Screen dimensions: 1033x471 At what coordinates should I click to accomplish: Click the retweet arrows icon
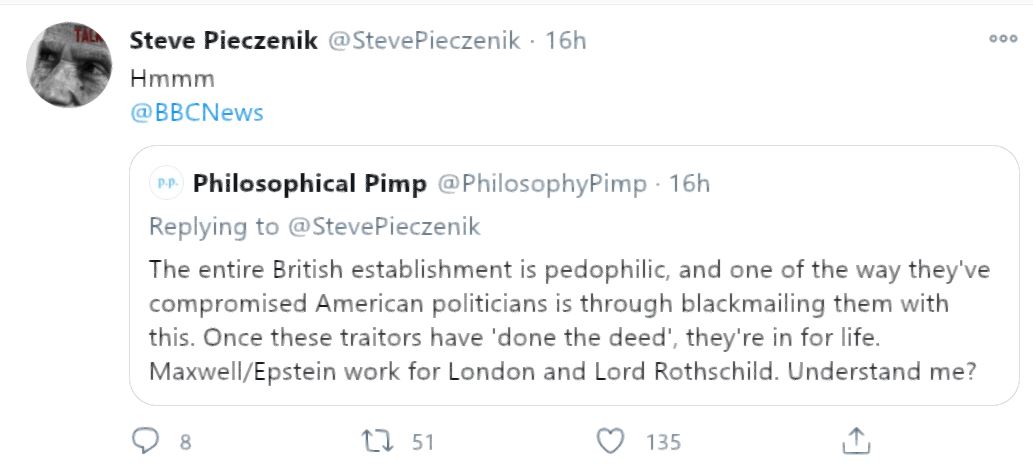377,441
